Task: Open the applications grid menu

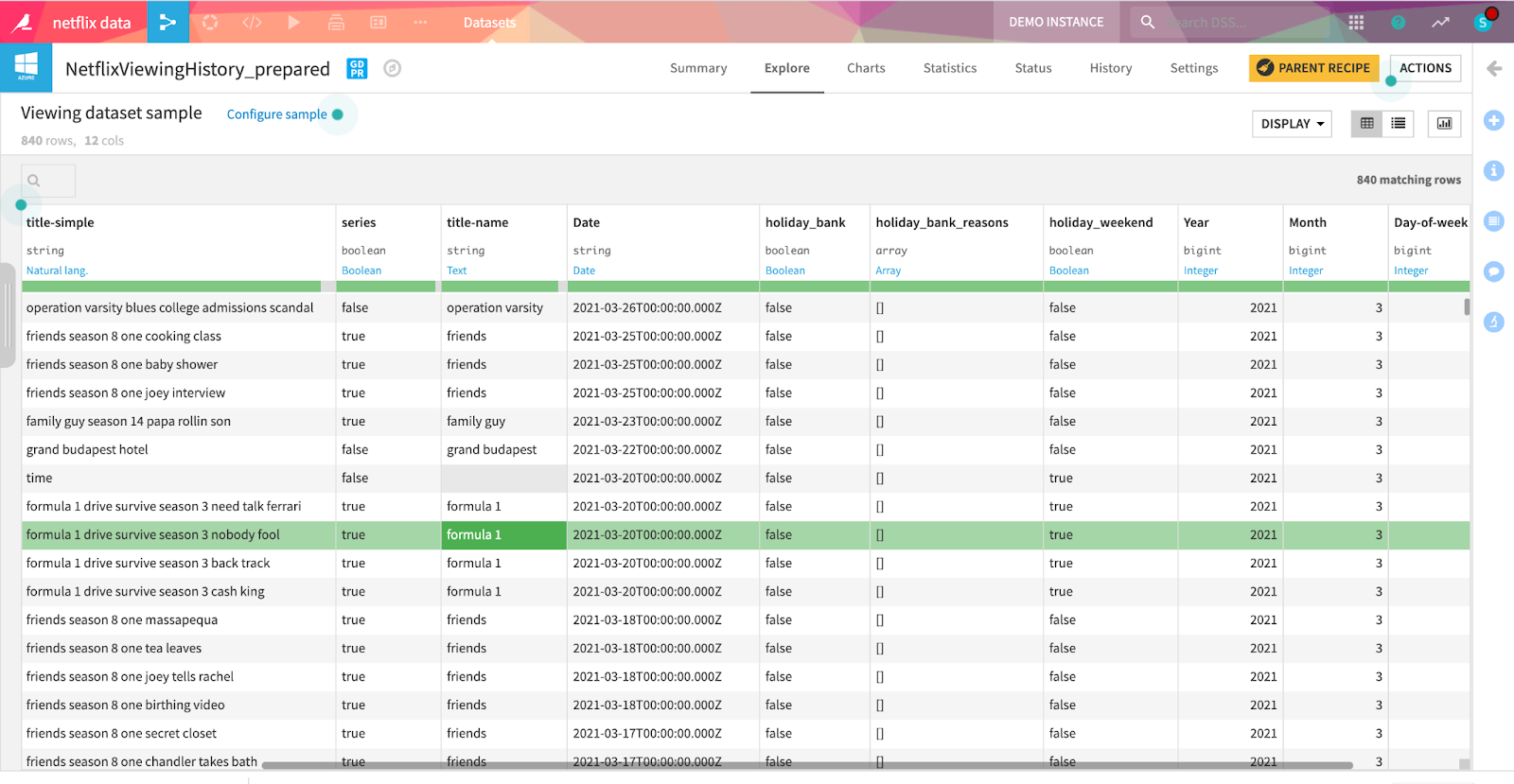Action: (x=1356, y=22)
